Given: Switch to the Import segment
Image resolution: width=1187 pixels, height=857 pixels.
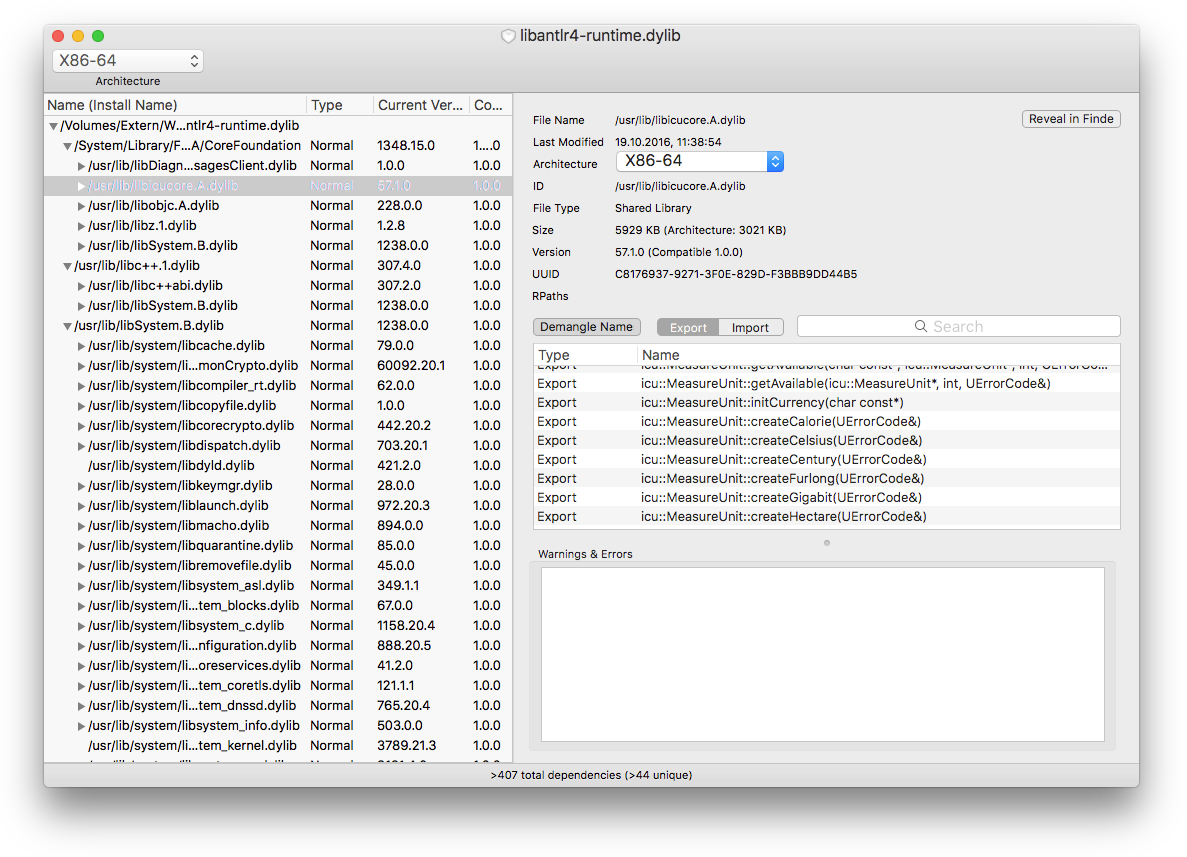Looking at the screenshot, I should point(750,327).
